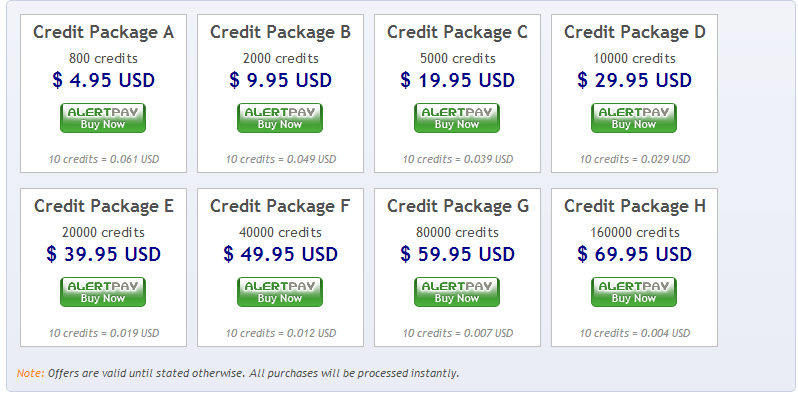Click the 10 credits = 0.004 USD rate
Image resolution: width=798 pixels, height=395 pixels.
tap(635, 333)
